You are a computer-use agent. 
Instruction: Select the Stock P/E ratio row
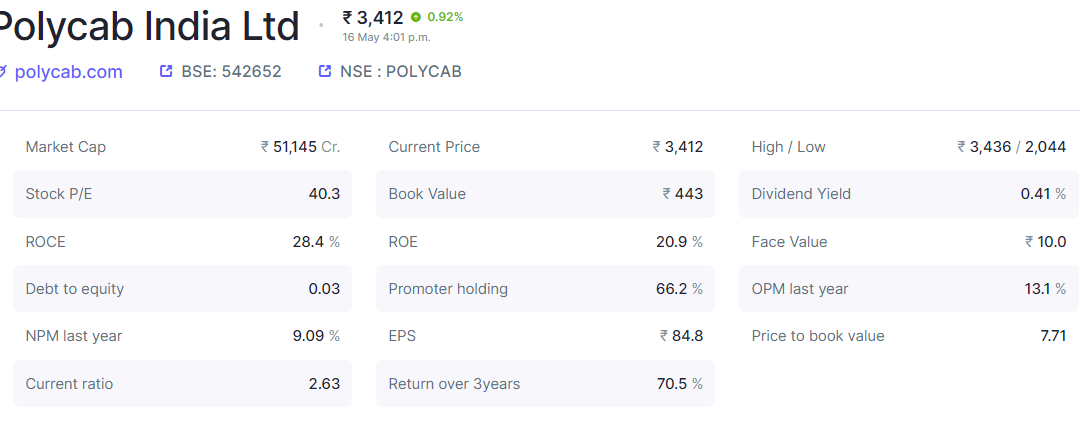[x=183, y=194]
